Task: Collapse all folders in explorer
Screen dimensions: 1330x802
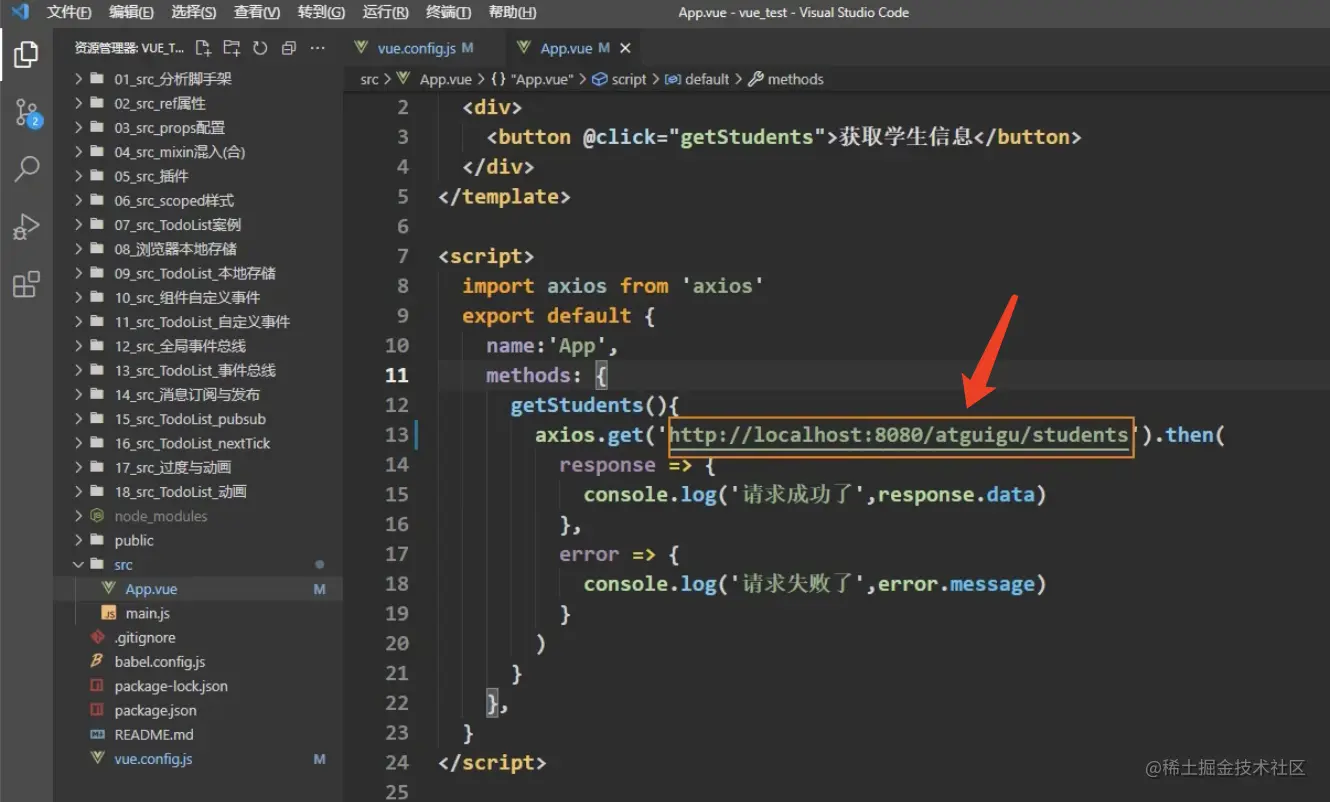Action: click(289, 48)
